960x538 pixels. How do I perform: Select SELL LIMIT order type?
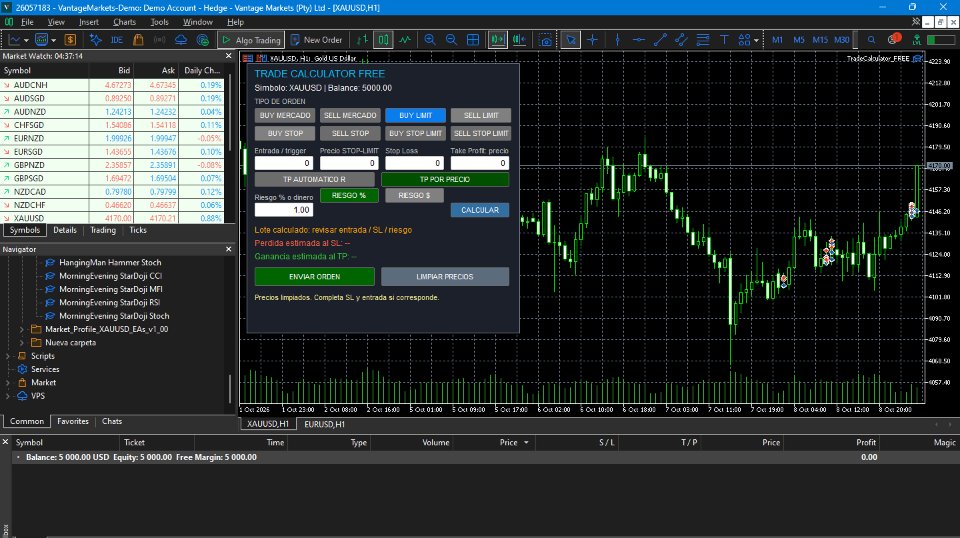(481, 115)
